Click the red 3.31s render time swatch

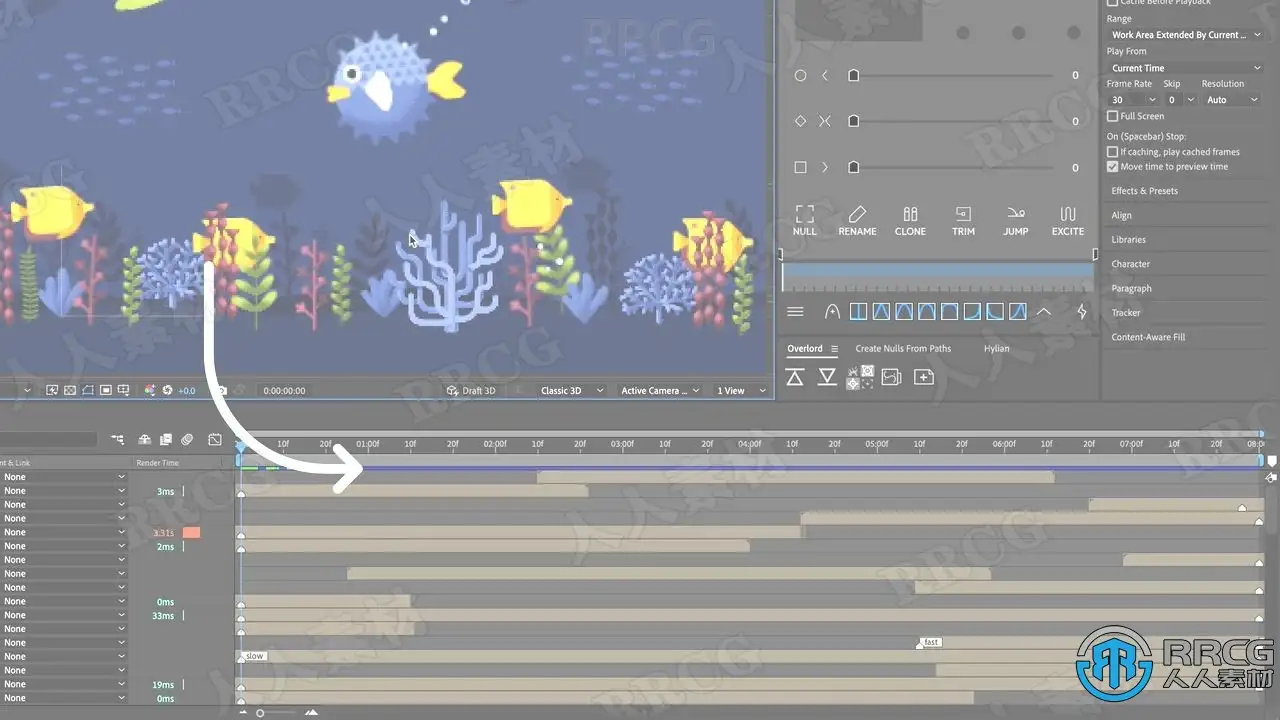click(191, 533)
